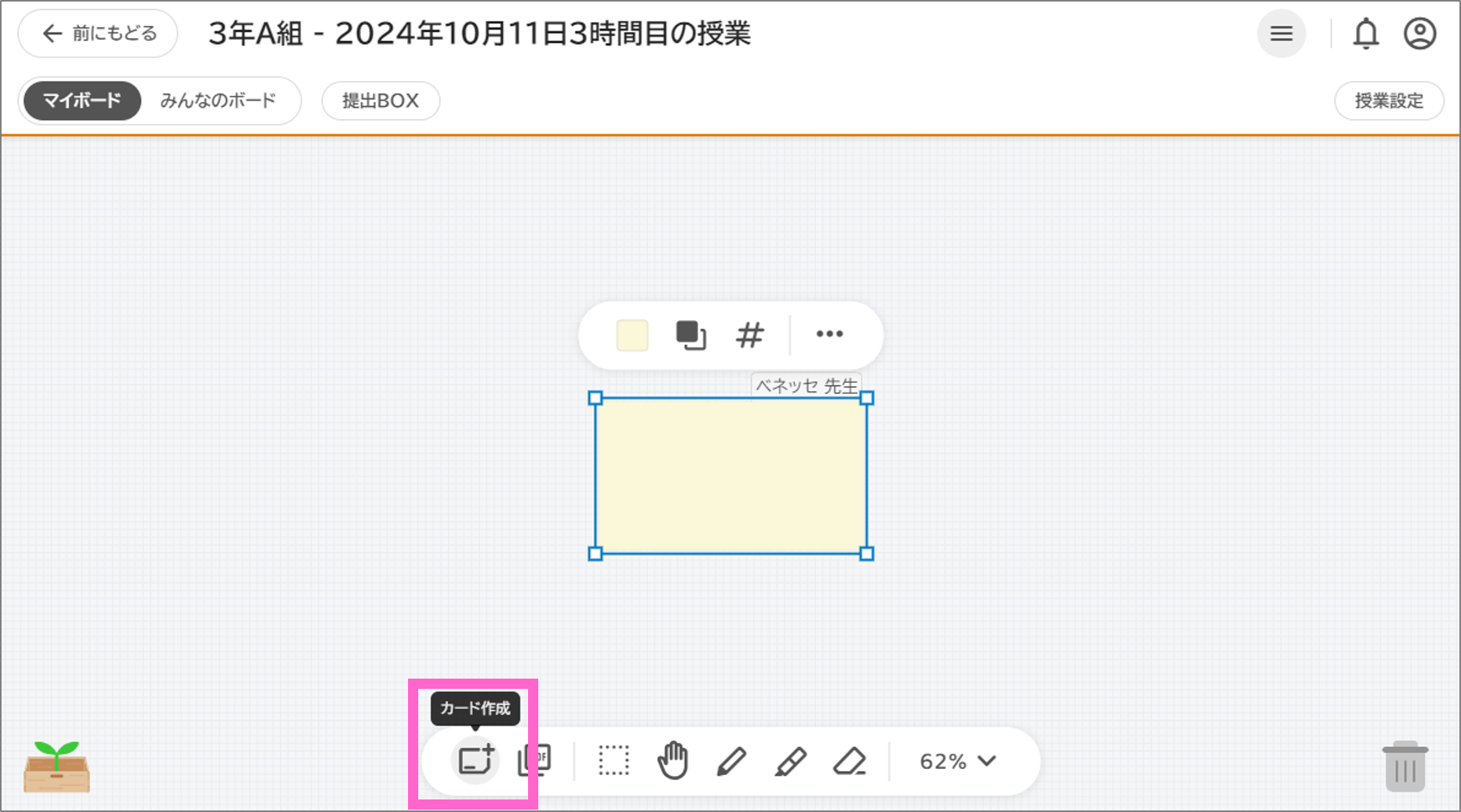Duplicate the selected card
This screenshot has width=1461, height=812.
coord(690,335)
